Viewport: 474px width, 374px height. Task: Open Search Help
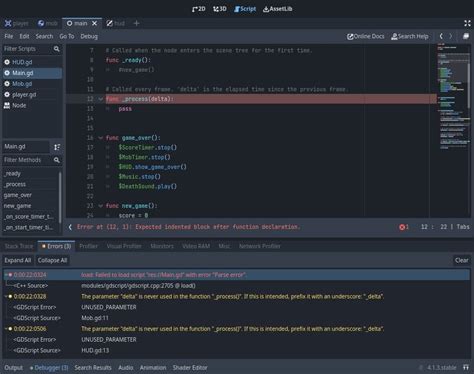(x=410, y=36)
